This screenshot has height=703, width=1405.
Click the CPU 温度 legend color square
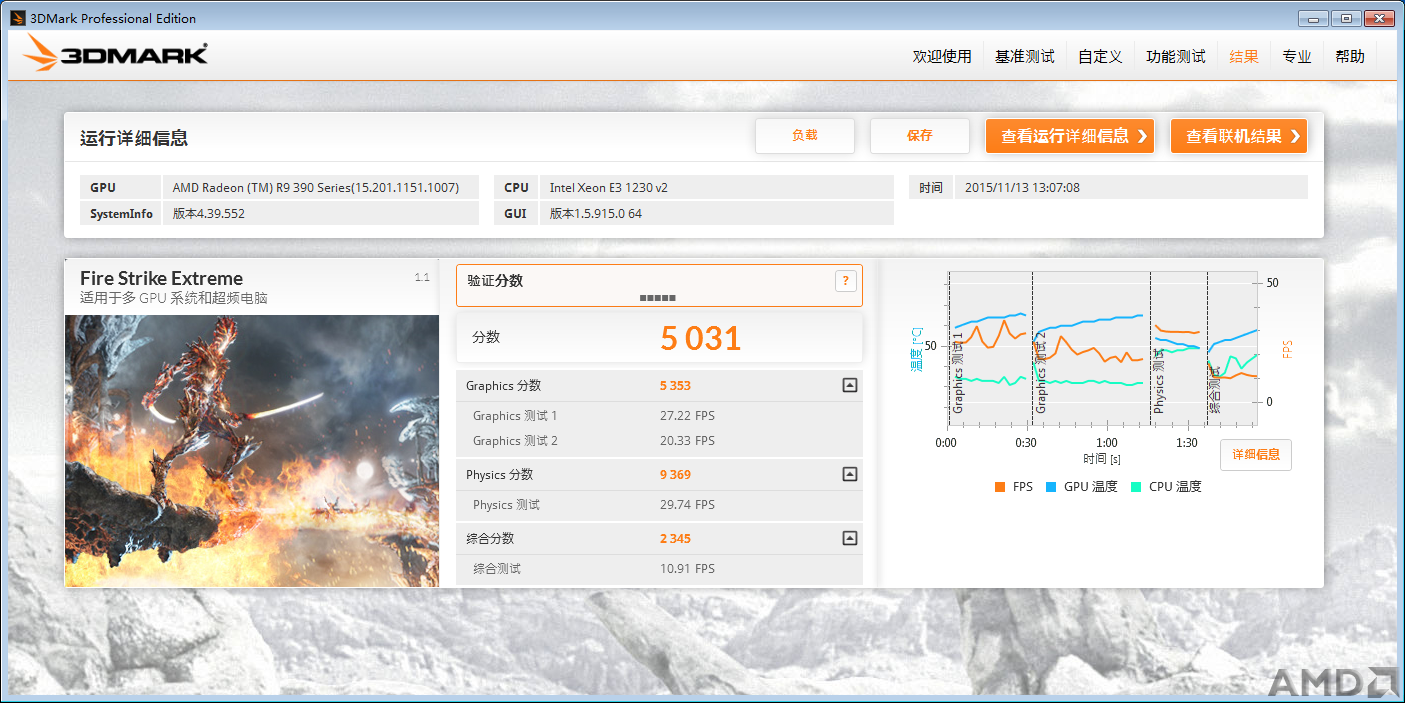coord(1136,487)
